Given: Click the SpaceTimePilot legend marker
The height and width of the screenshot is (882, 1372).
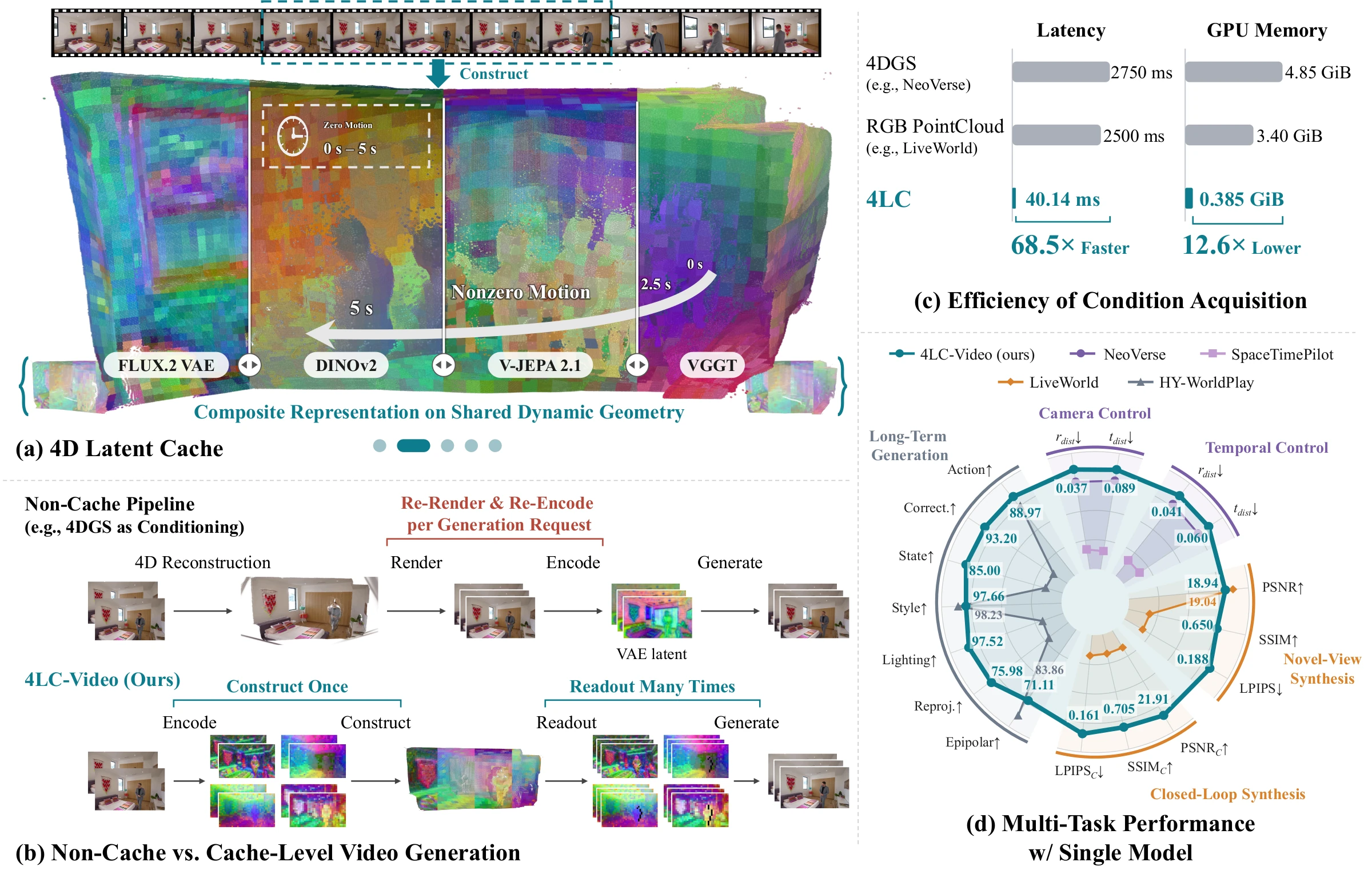Looking at the screenshot, I should (x=1213, y=354).
